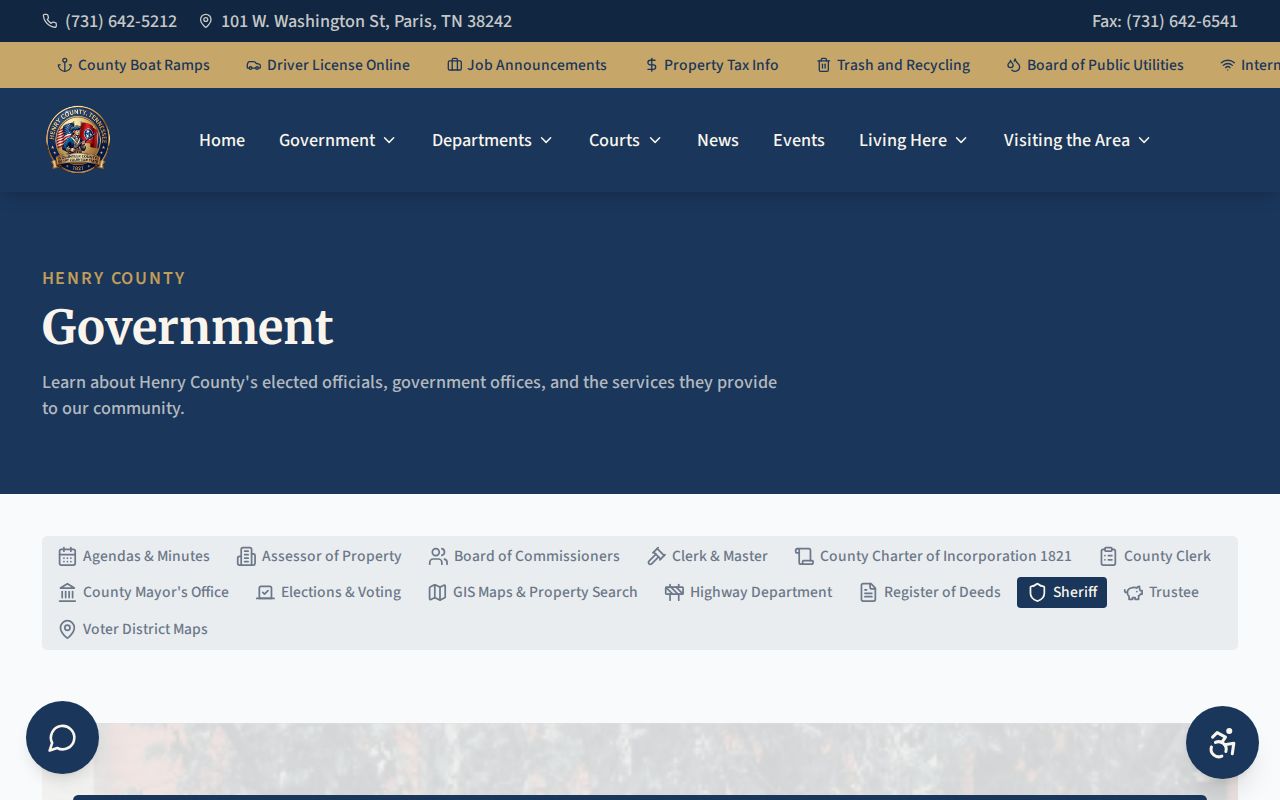Open the Elections & Voting link
The height and width of the screenshot is (800, 1280).
point(329,592)
